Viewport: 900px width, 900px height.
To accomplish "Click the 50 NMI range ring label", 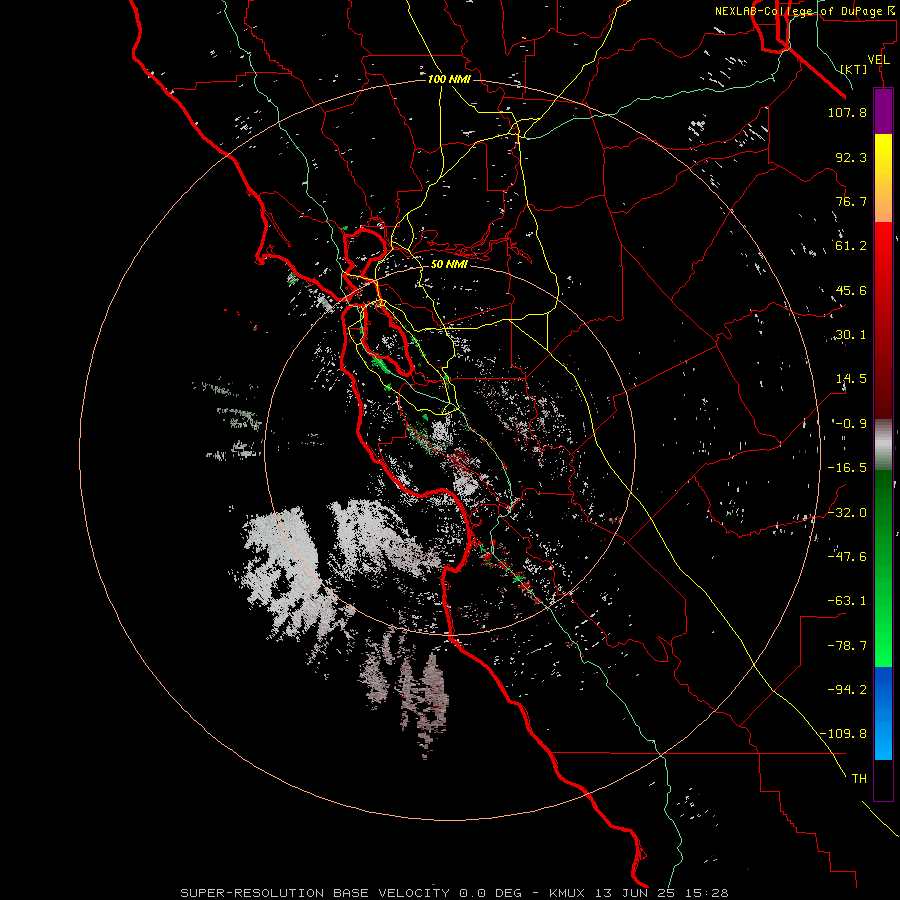I will tap(449, 264).
